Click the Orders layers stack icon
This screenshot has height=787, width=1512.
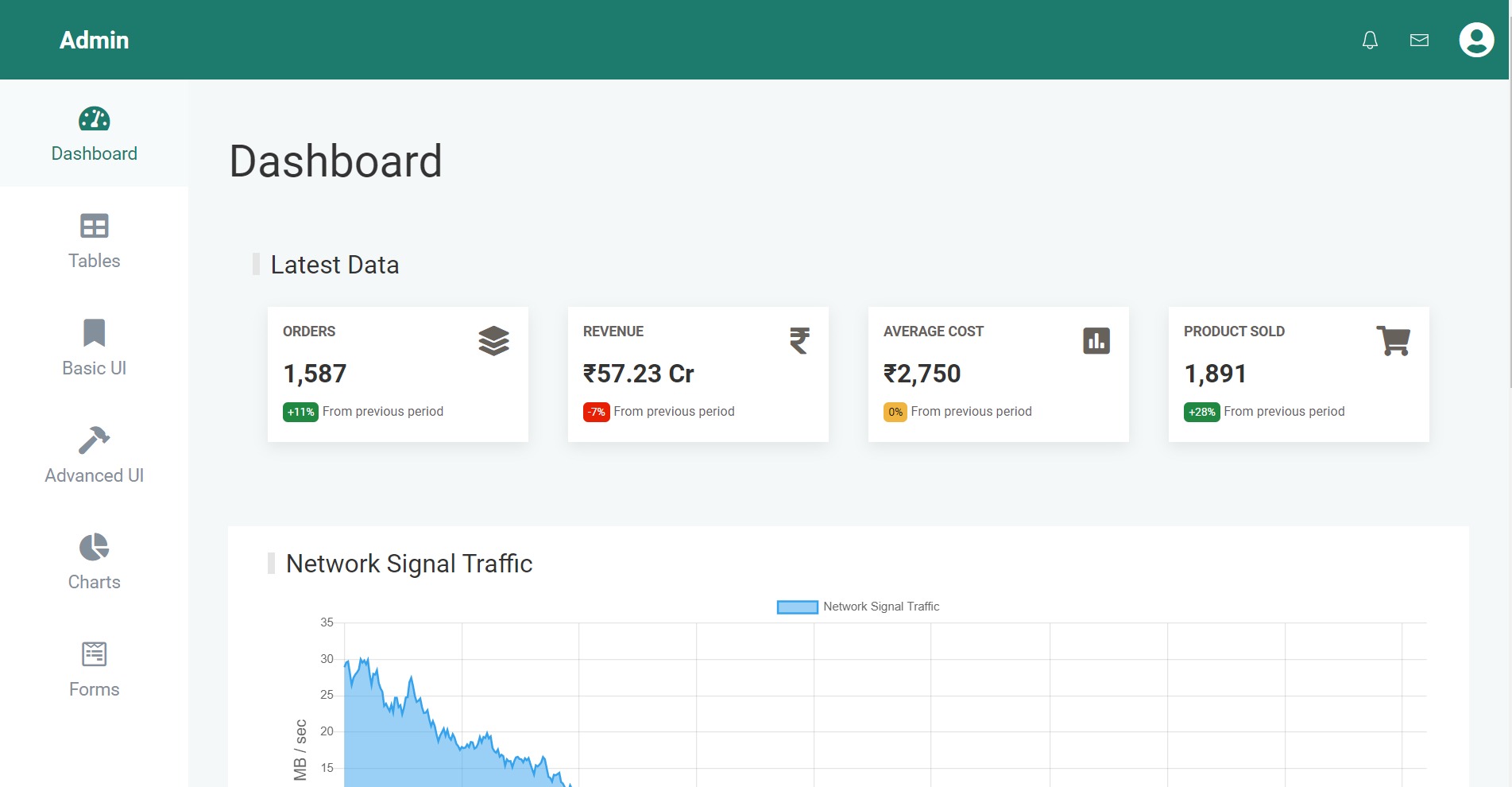(493, 341)
